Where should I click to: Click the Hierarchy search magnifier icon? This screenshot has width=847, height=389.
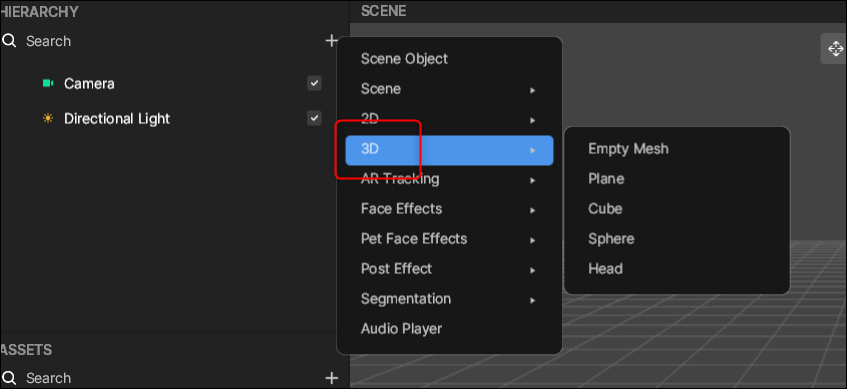9,41
